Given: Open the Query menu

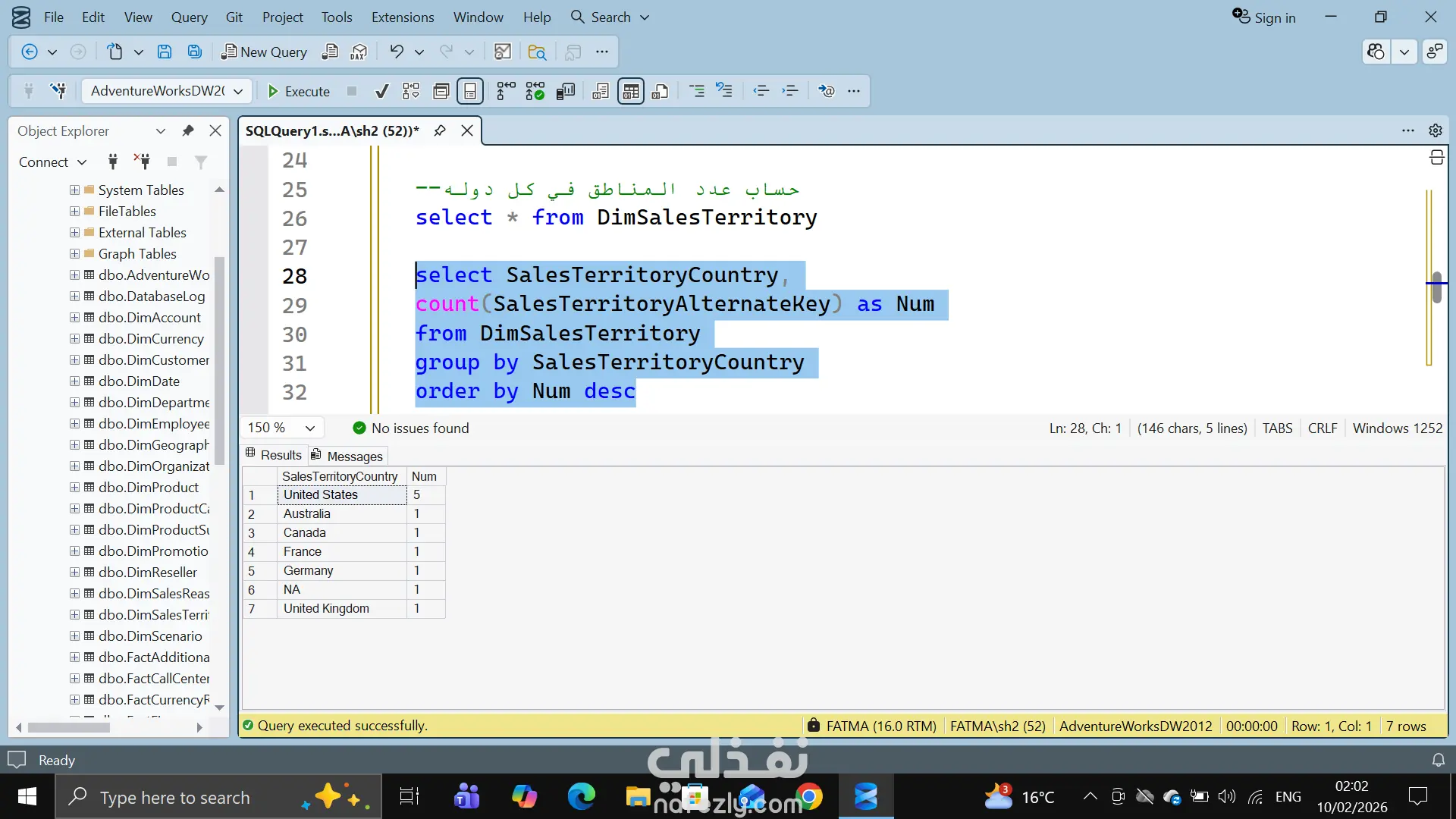Looking at the screenshot, I should (x=189, y=17).
